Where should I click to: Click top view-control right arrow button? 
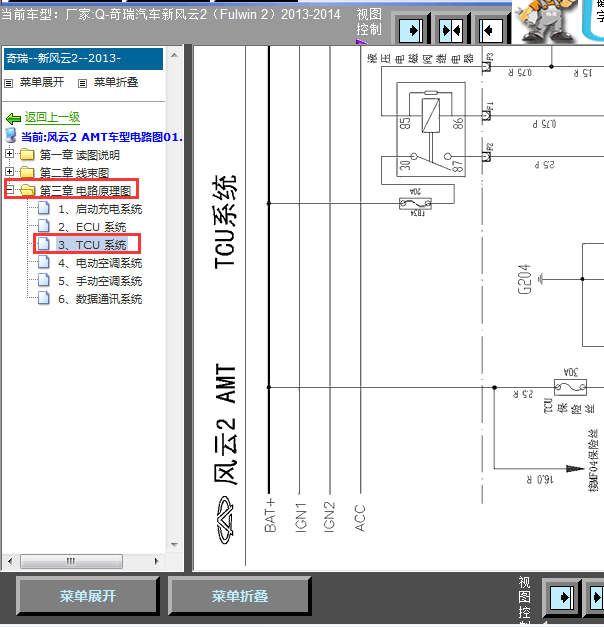[x=411, y=30]
